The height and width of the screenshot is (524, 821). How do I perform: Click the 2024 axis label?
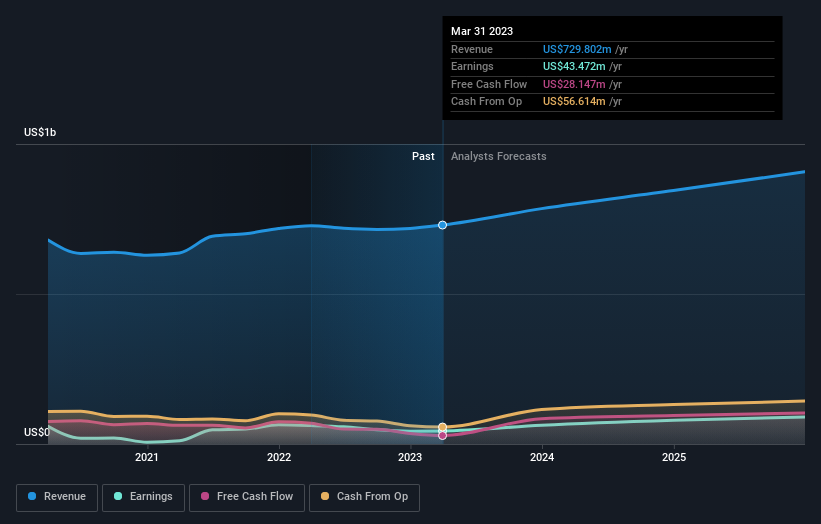(x=542, y=458)
